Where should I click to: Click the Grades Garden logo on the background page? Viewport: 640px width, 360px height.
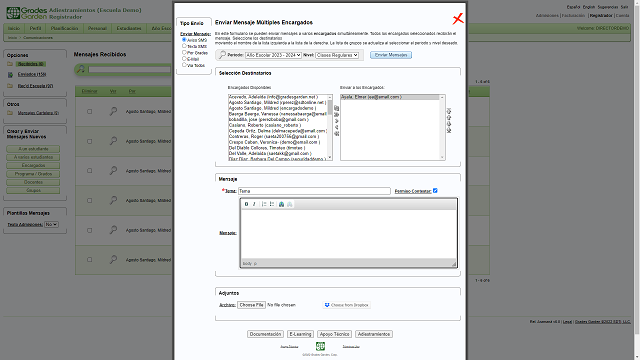click(x=27, y=13)
